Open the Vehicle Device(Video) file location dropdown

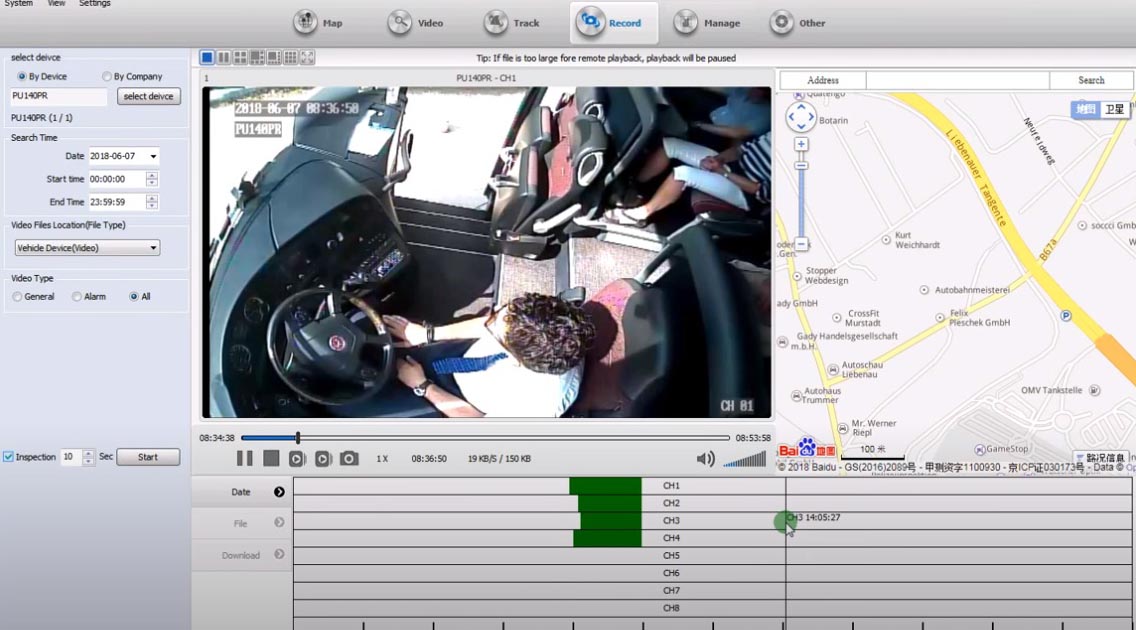coord(87,248)
